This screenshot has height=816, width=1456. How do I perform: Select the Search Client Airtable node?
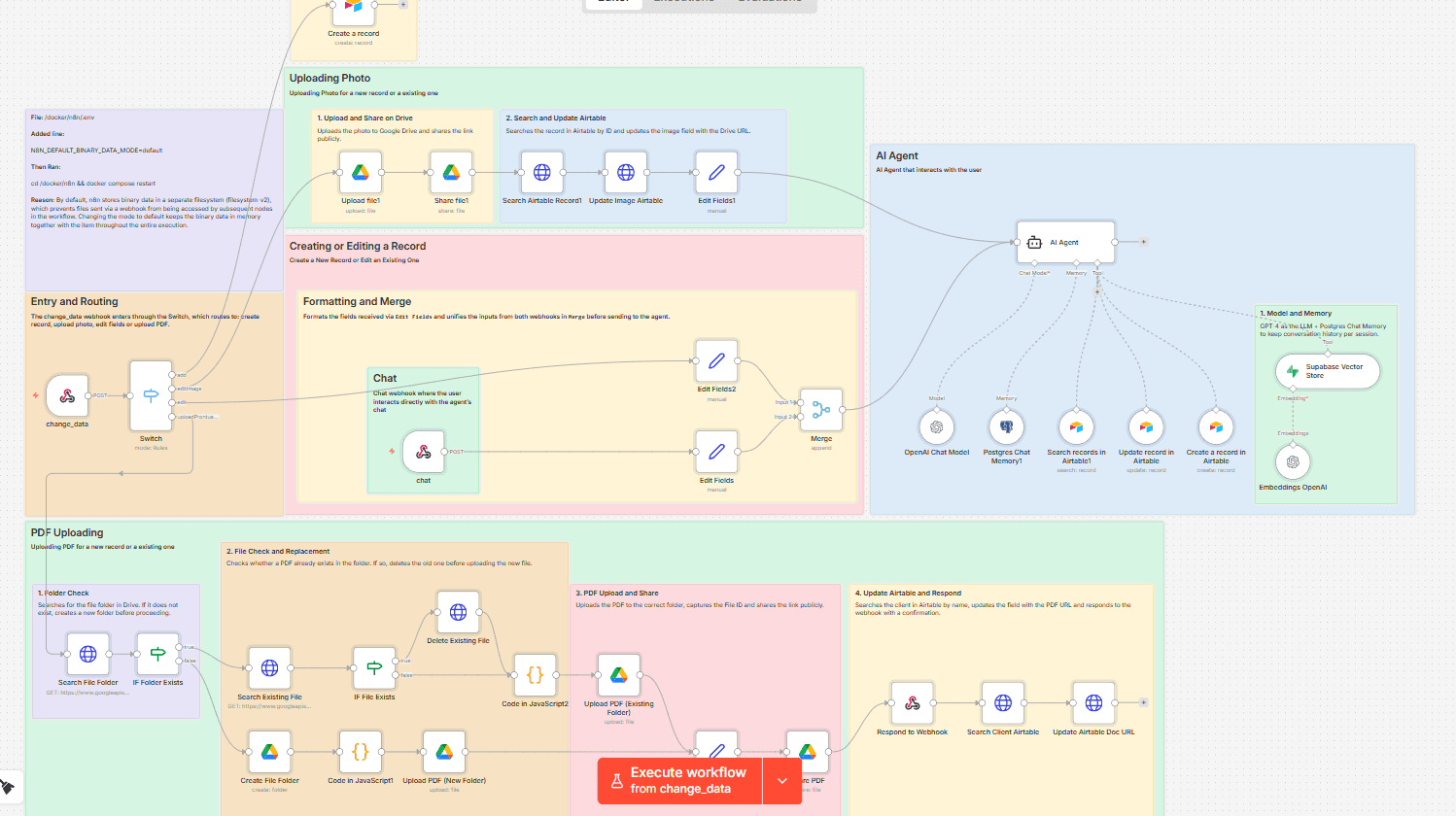(1003, 702)
